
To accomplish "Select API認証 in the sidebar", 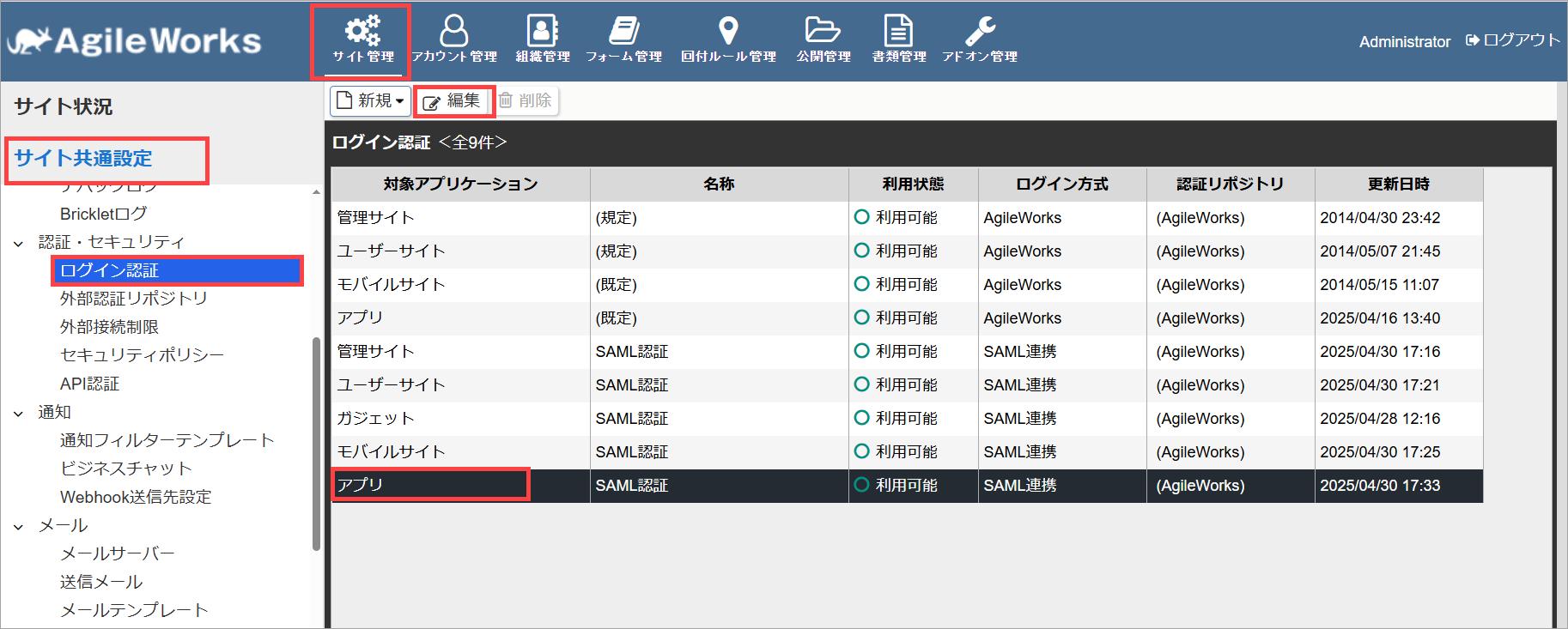I will (89, 384).
